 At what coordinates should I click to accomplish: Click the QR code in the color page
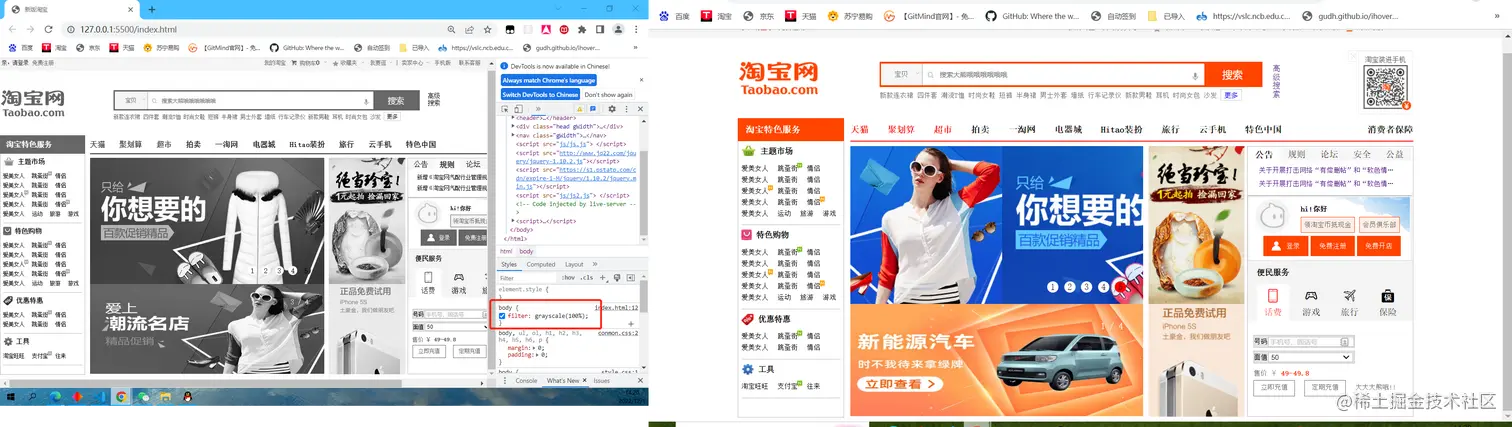1385,88
